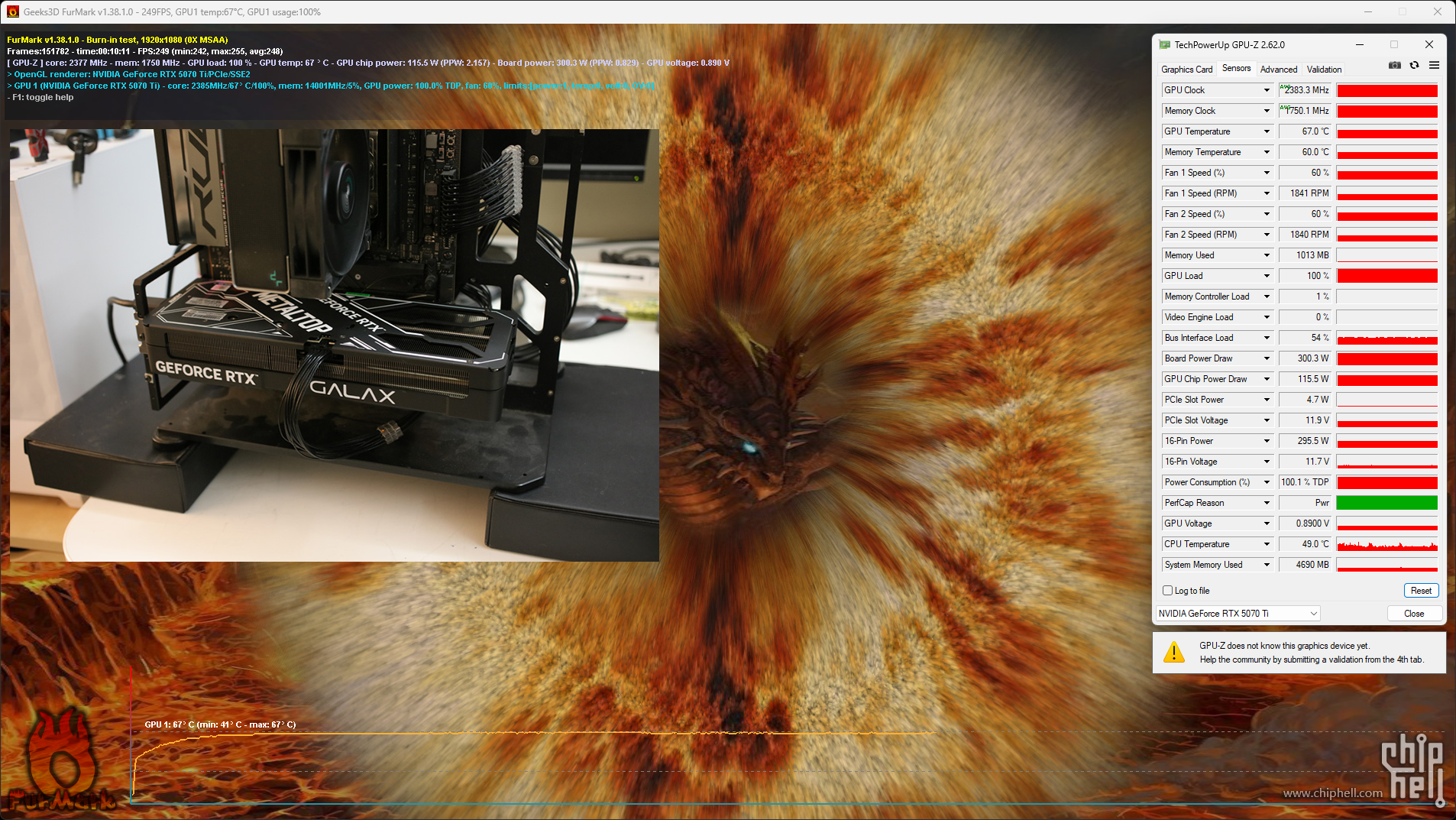Click the GPU-Z refresh icon
1456x820 pixels.
pyautogui.click(x=1415, y=66)
